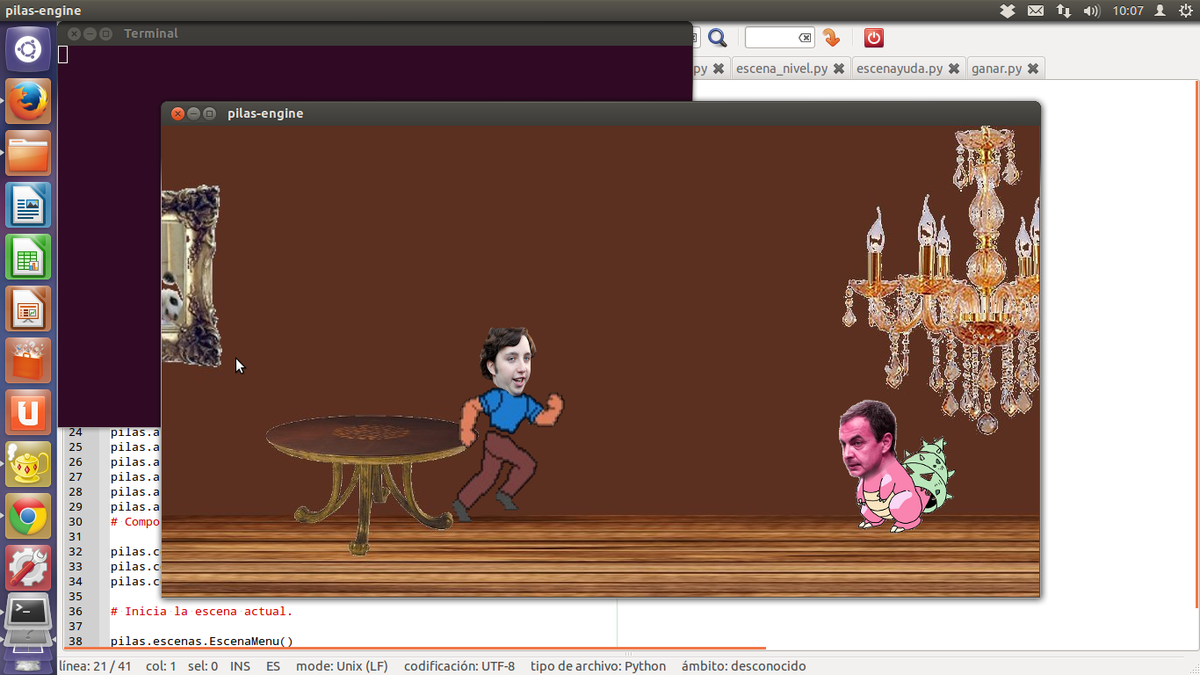The image size is (1200, 675).
Task: Click 'ámbito: desconocido' in the status bar
Action: [743, 666]
